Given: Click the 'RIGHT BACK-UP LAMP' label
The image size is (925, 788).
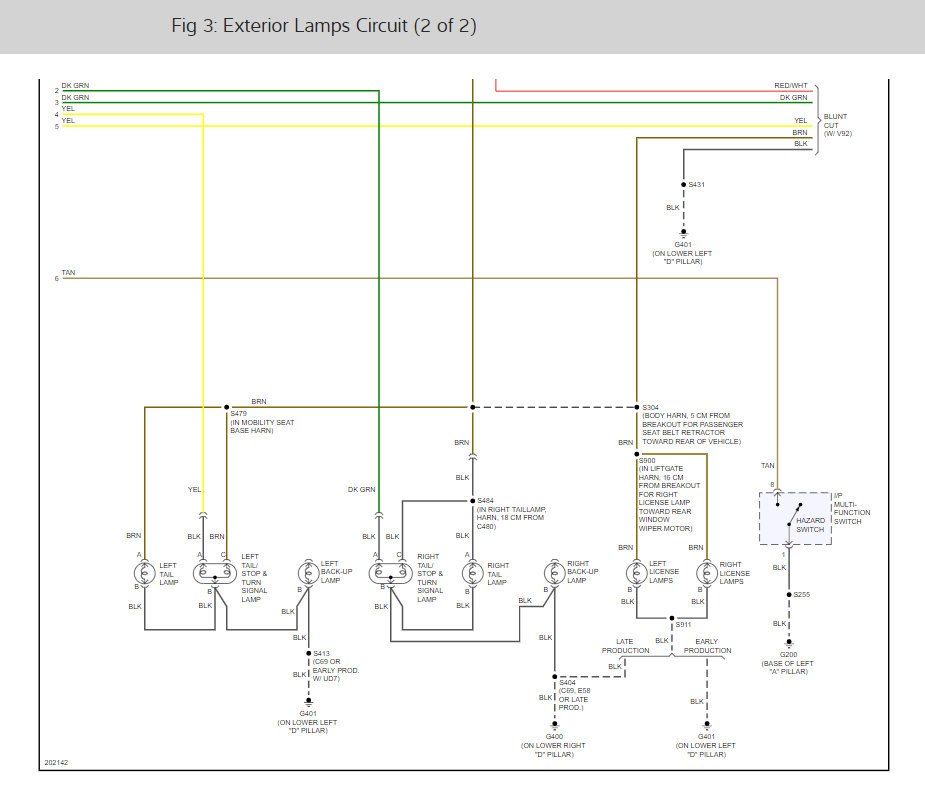Looking at the screenshot, I should coord(583,572).
